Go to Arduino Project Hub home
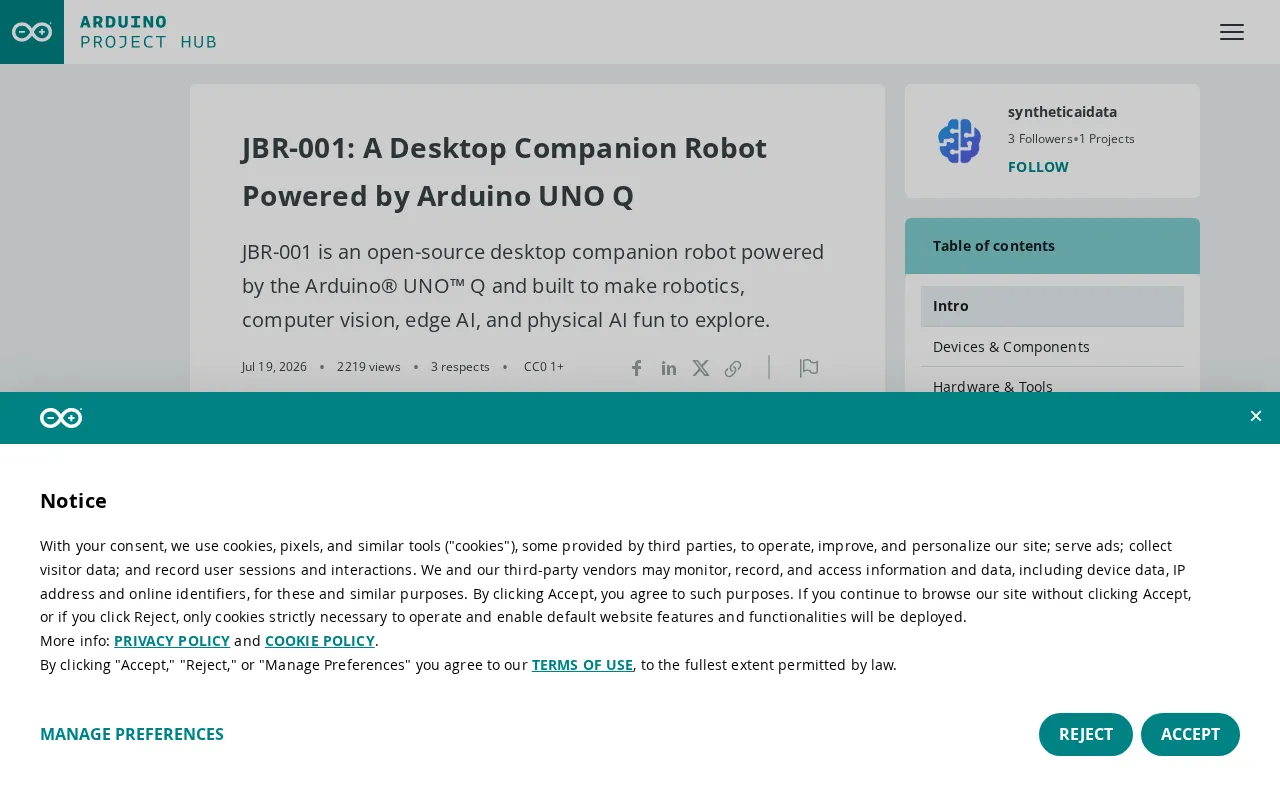Viewport: 1280px width, 800px height. pyautogui.click(x=148, y=32)
